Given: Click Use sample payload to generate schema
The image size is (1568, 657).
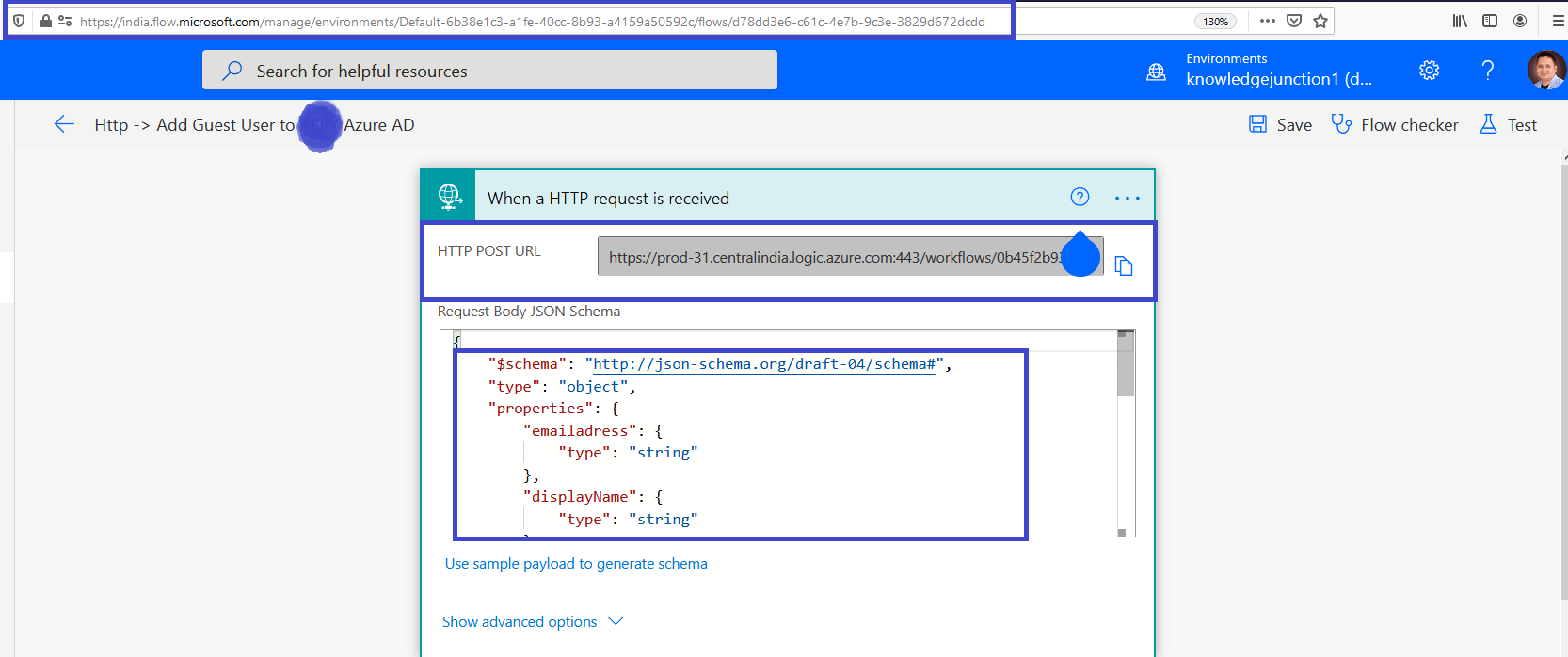Looking at the screenshot, I should pos(576,563).
